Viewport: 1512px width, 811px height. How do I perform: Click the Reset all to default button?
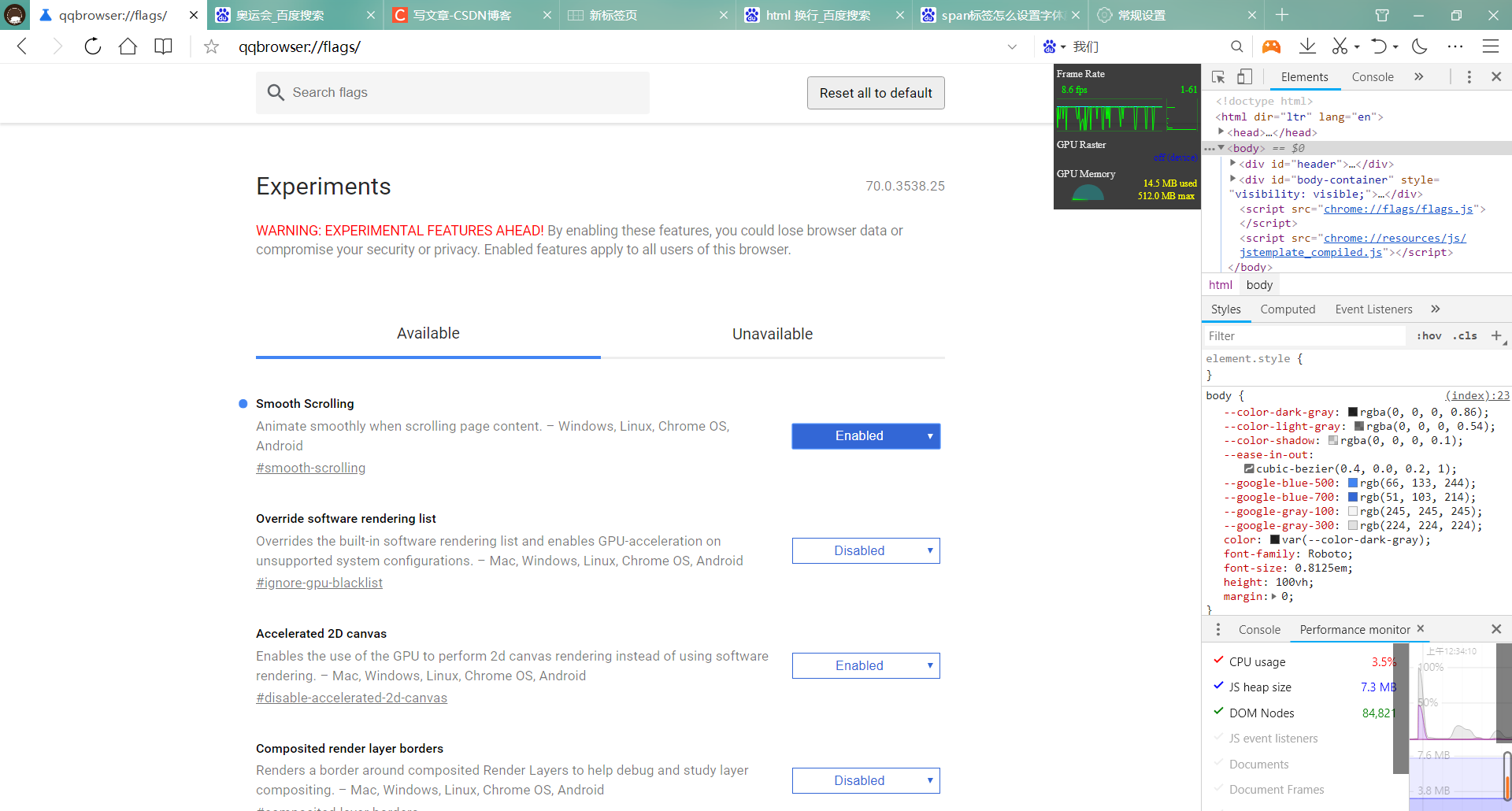[x=875, y=92]
